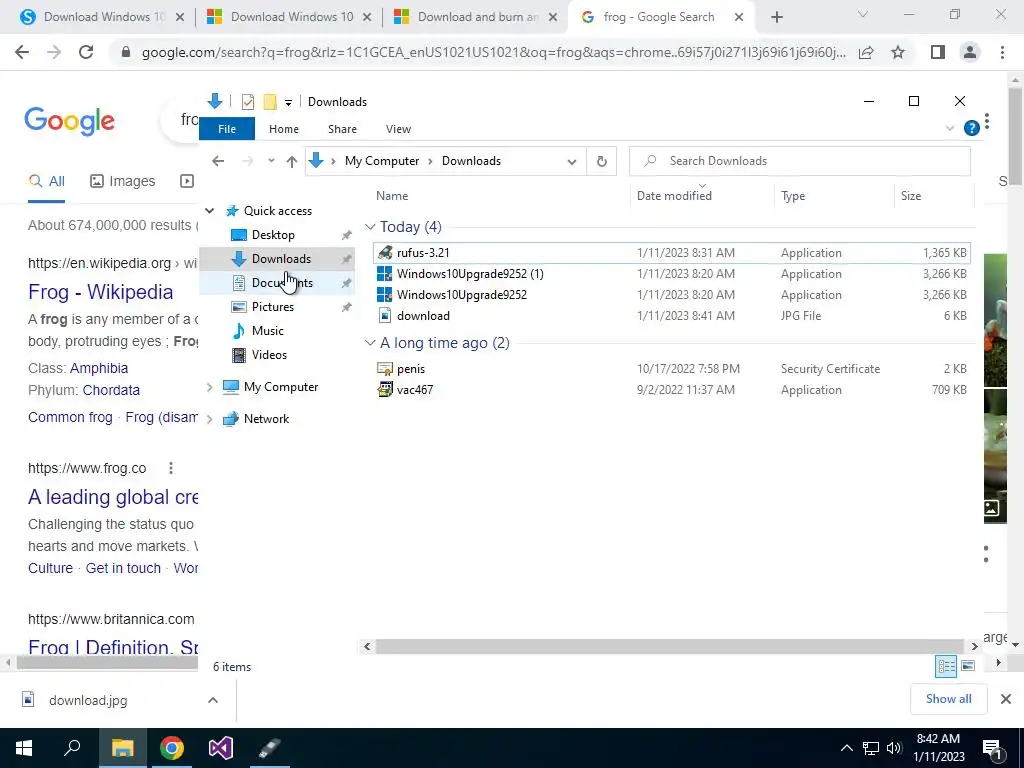1024x768 pixels.
Task: Click Properties icon in quick access toolbar
Action: coord(248,102)
